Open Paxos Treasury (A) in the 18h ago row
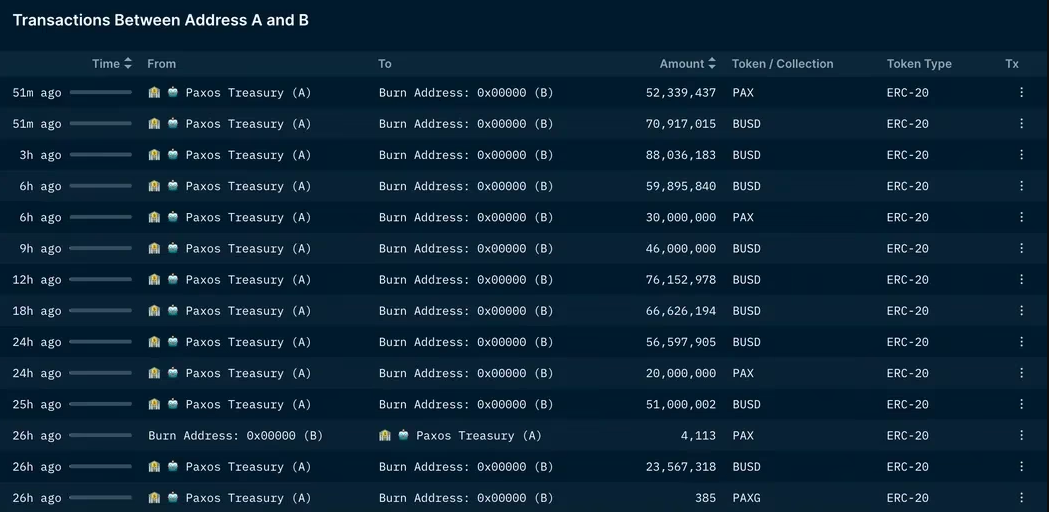1049x512 pixels. (248, 311)
